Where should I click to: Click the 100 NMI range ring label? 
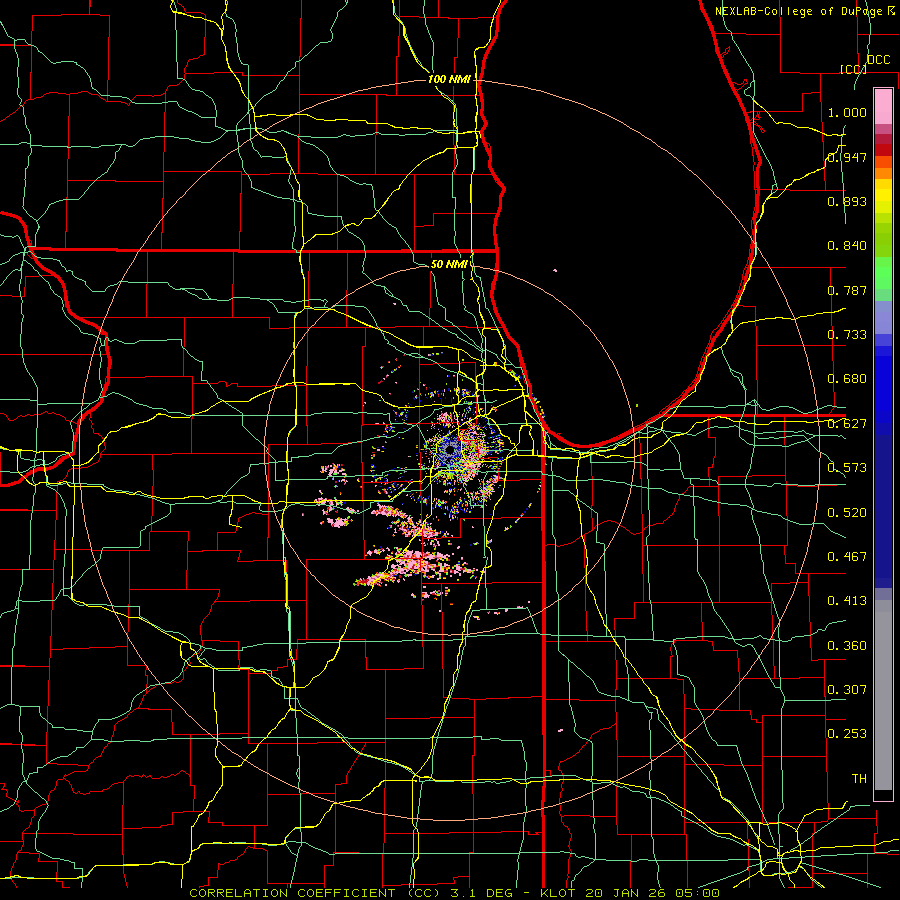click(449, 79)
